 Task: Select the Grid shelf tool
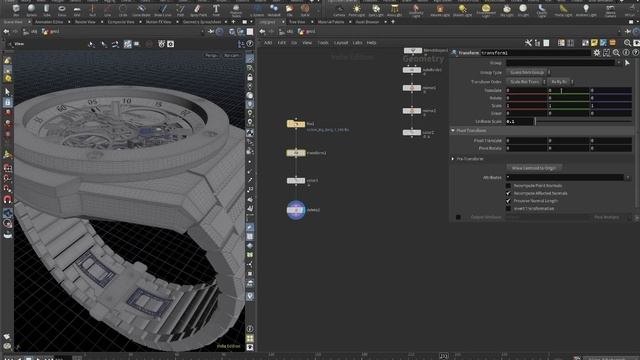tap(77, 10)
